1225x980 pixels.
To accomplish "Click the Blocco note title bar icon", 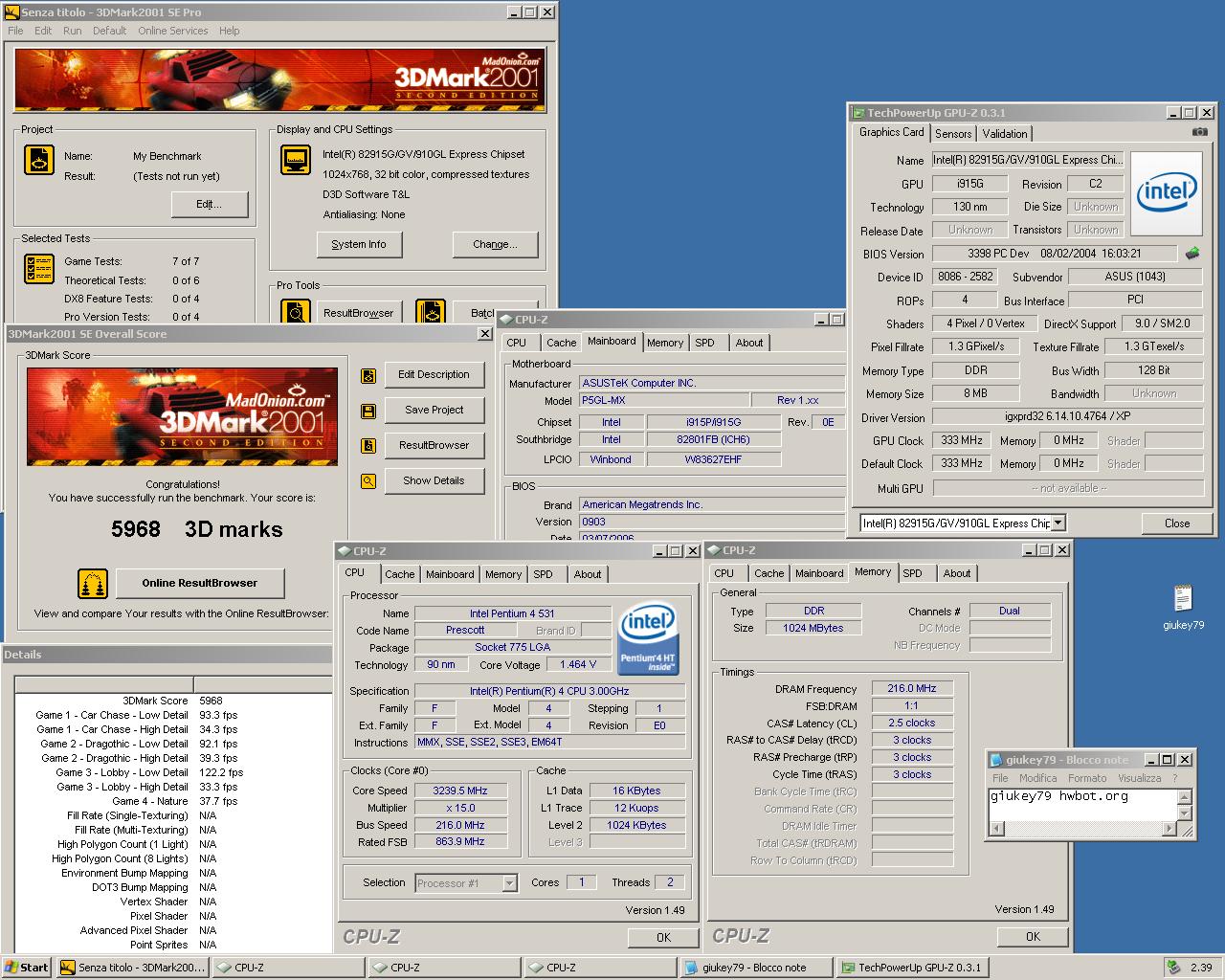I will [996, 760].
